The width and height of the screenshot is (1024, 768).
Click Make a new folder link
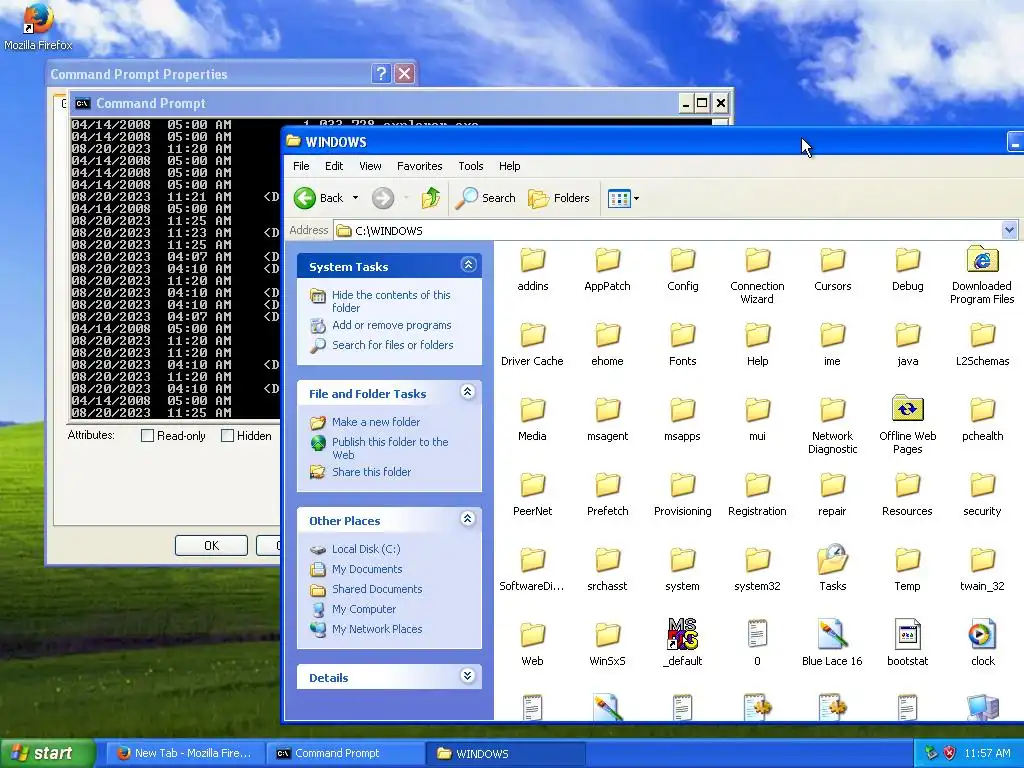376,422
